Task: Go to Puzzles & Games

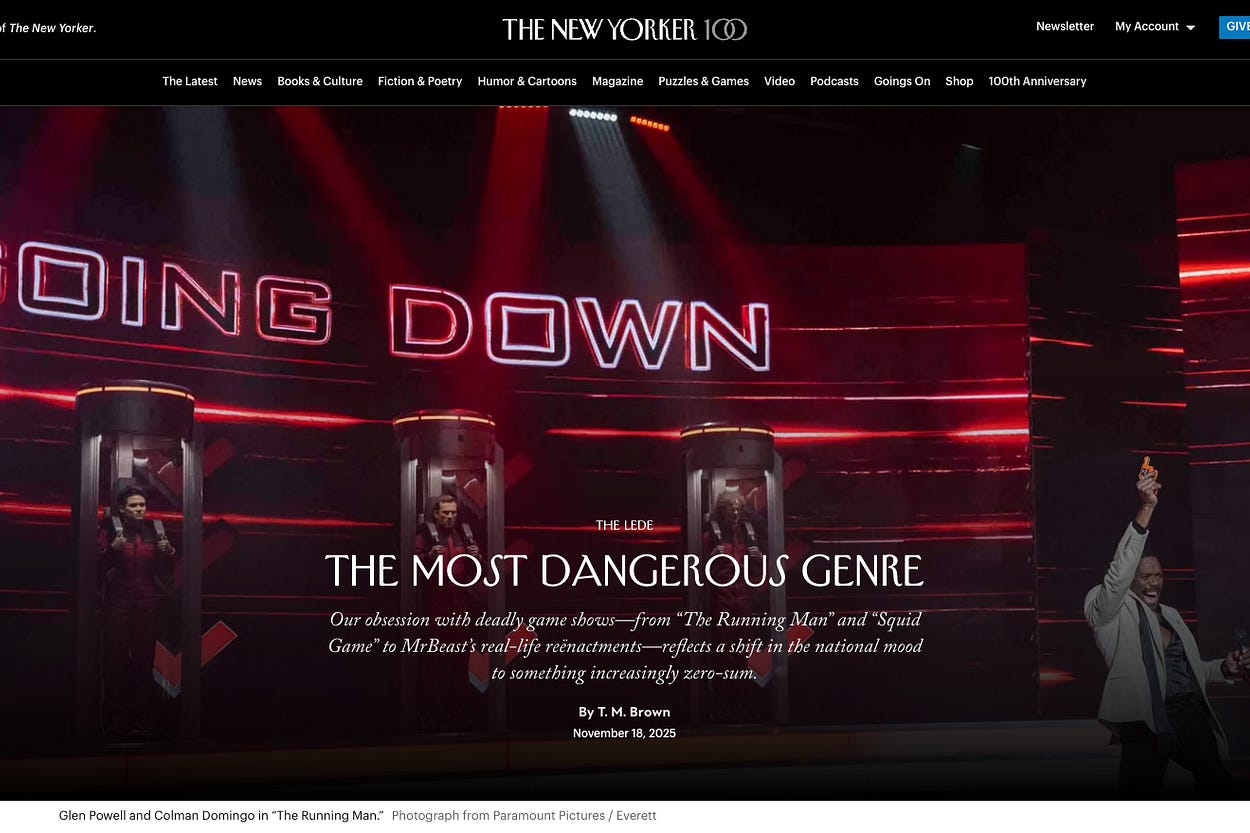Action: click(703, 81)
